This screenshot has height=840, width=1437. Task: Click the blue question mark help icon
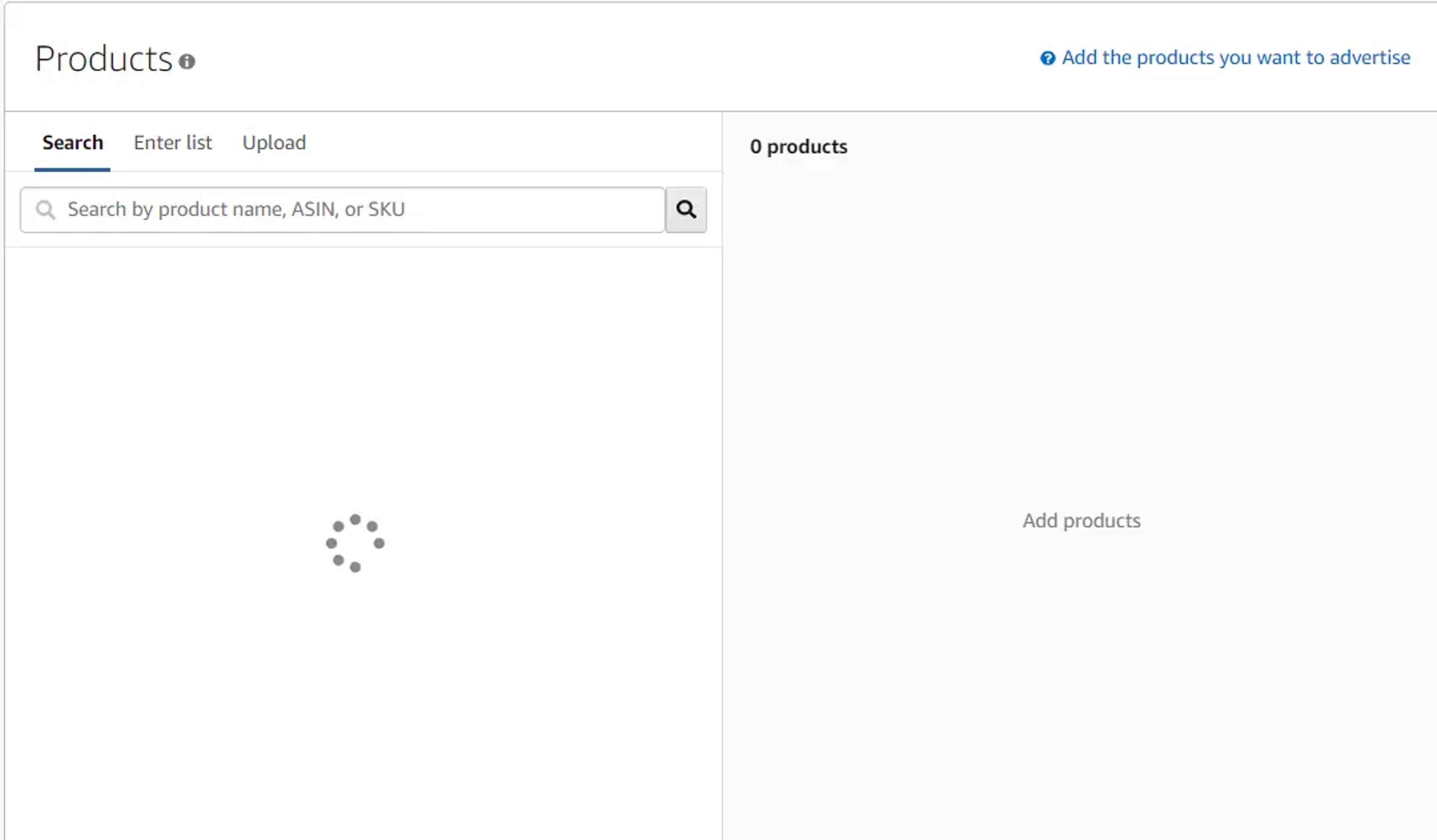click(x=1047, y=58)
